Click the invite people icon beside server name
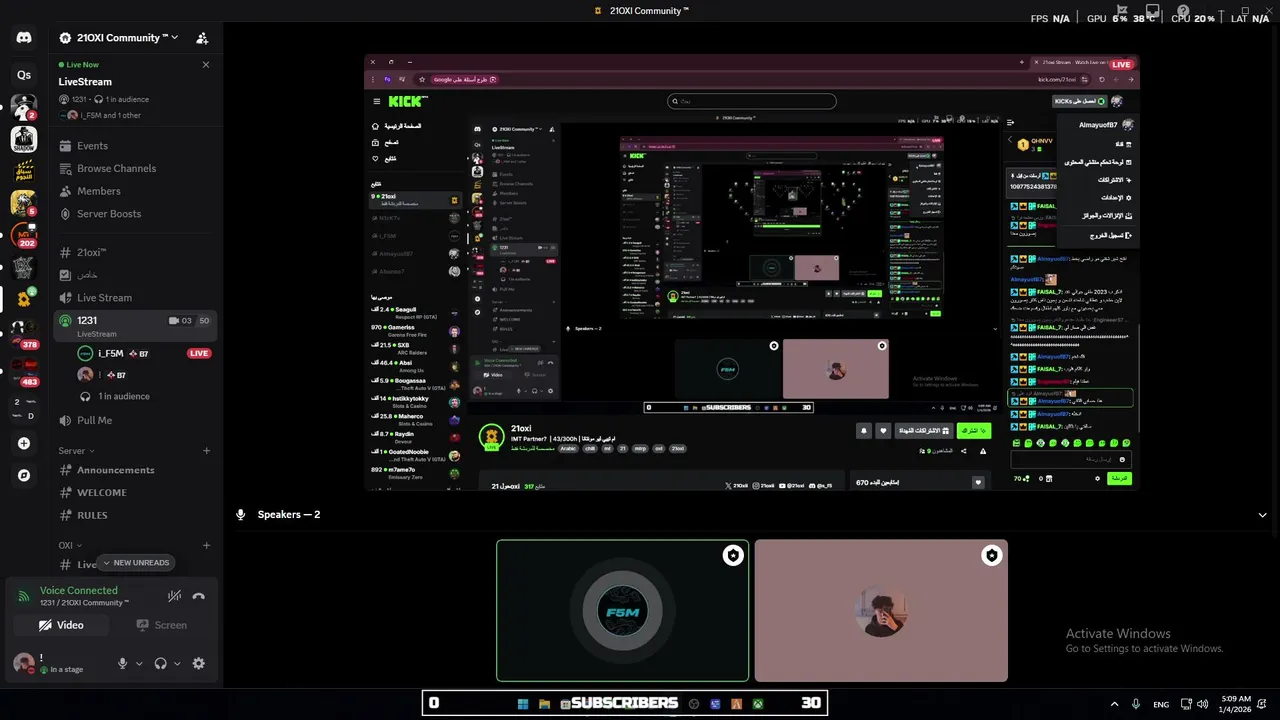The image size is (1280, 720). click(x=202, y=38)
